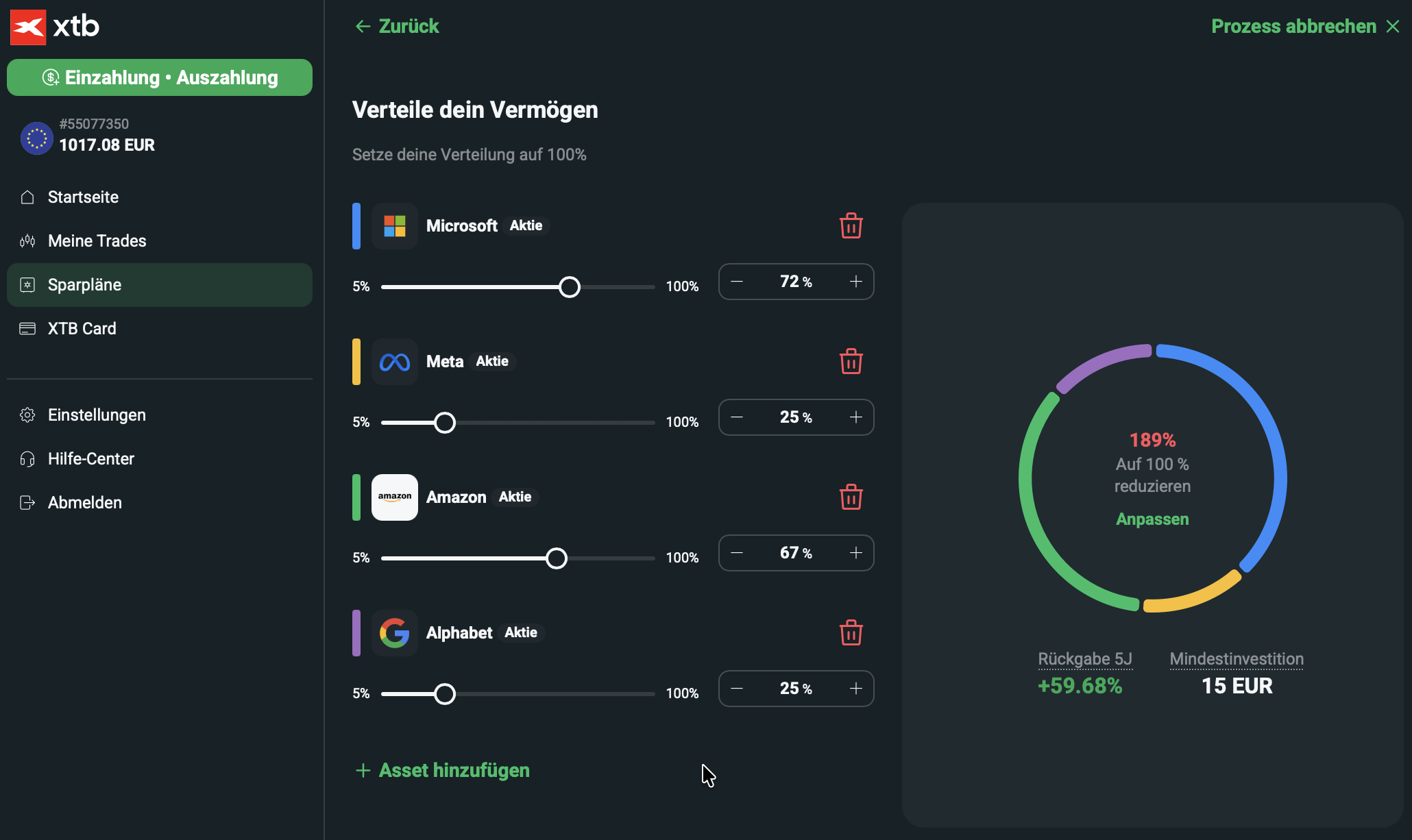Click the Microsoft allocation slider handle
This screenshot has height=840, width=1412.
[x=569, y=287]
